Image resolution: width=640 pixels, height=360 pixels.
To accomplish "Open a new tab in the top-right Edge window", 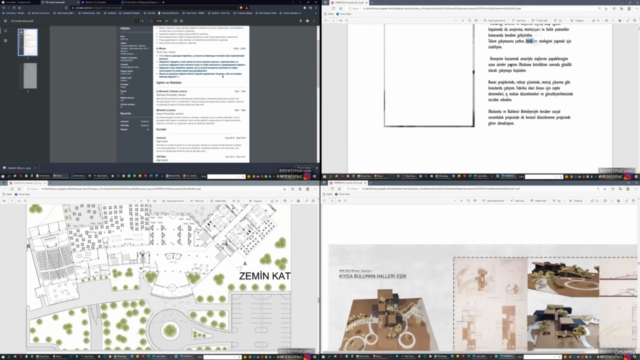I will [372, 2].
